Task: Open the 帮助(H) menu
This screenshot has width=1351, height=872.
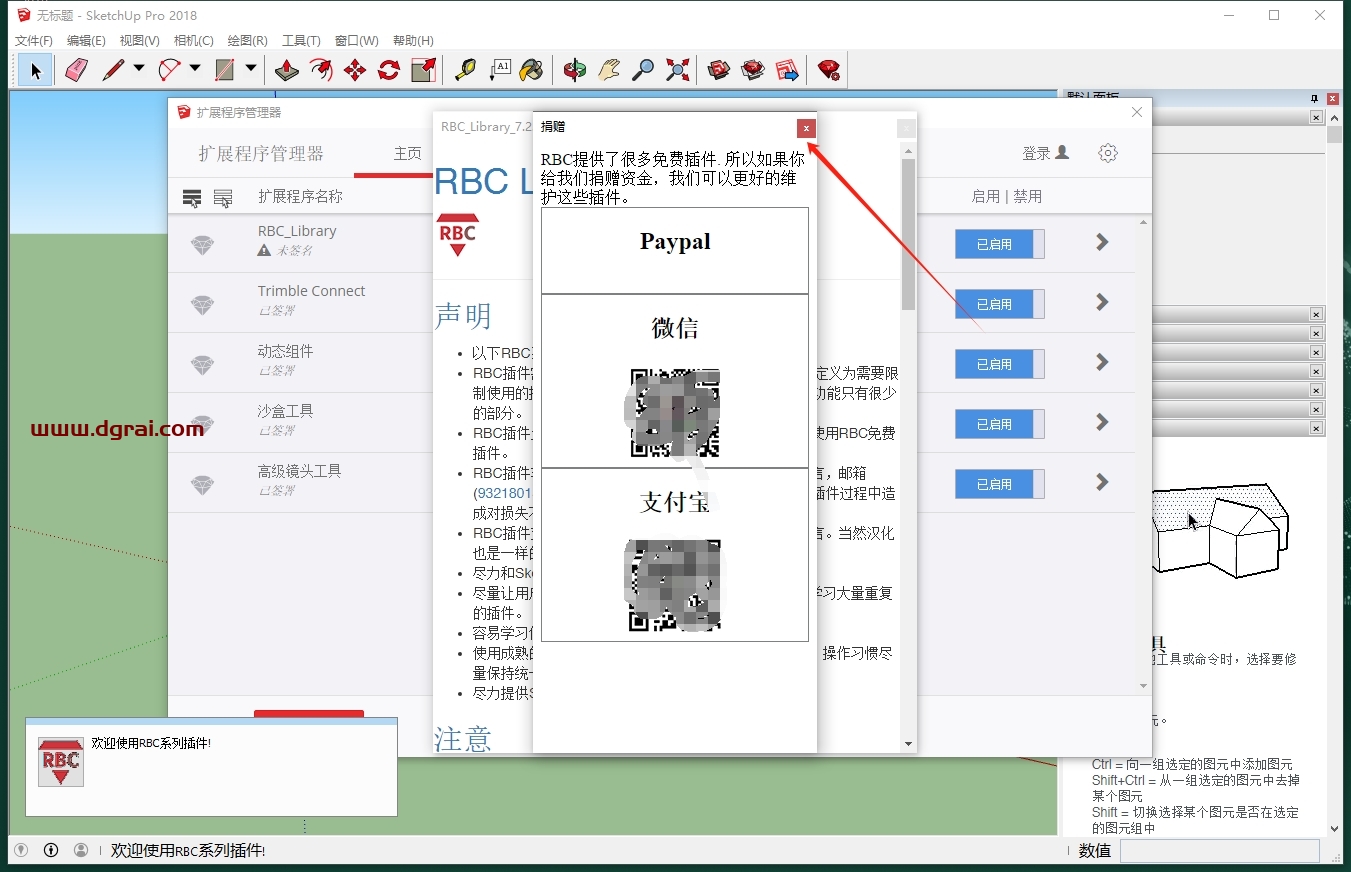Action: coord(413,41)
